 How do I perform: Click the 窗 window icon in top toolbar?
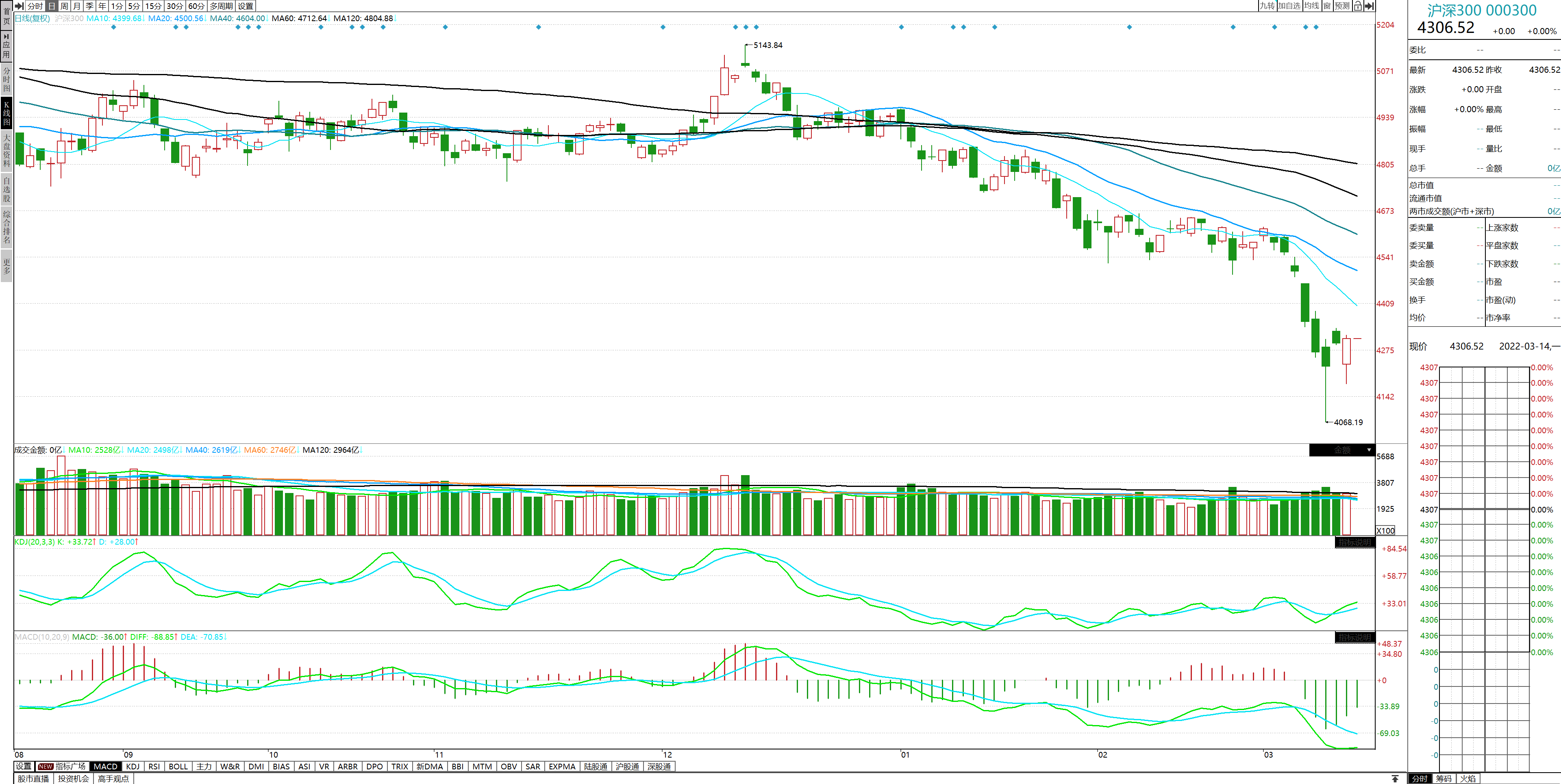[x=1327, y=6]
